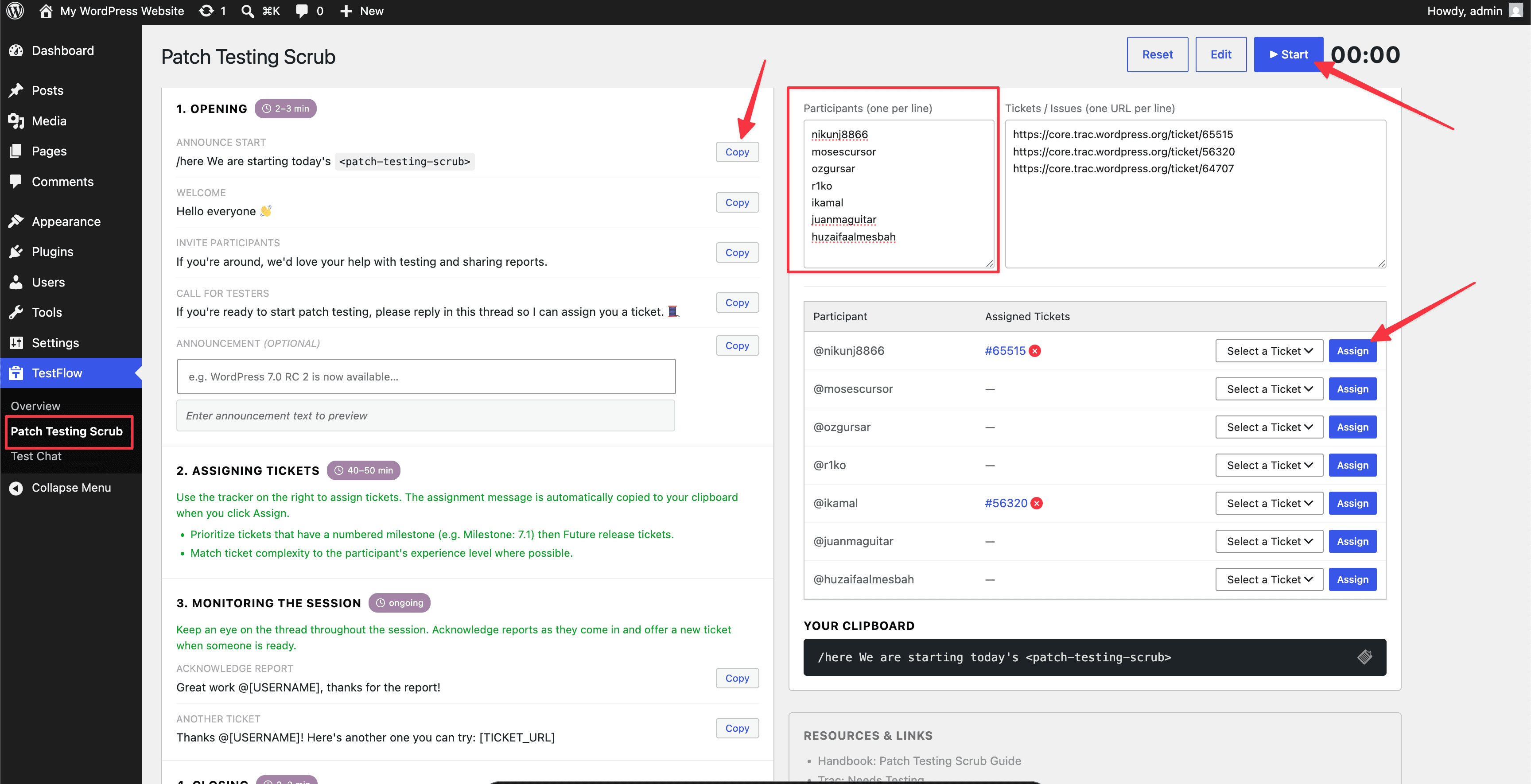Remove ticket #65515 with the red x

point(1035,351)
